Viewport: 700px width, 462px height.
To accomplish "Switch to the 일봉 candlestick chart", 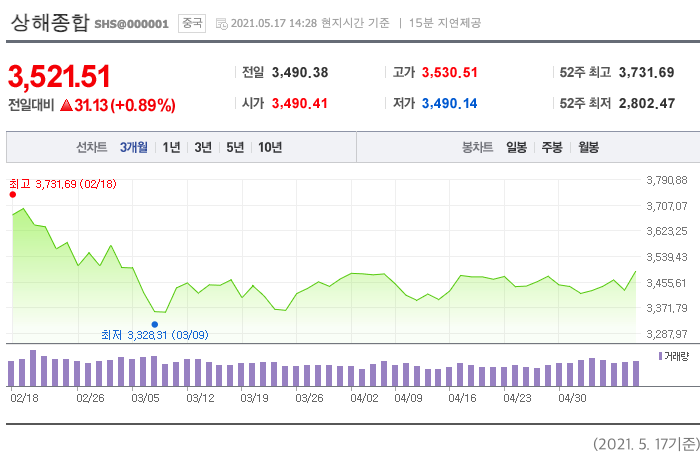I will click(516, 147).
